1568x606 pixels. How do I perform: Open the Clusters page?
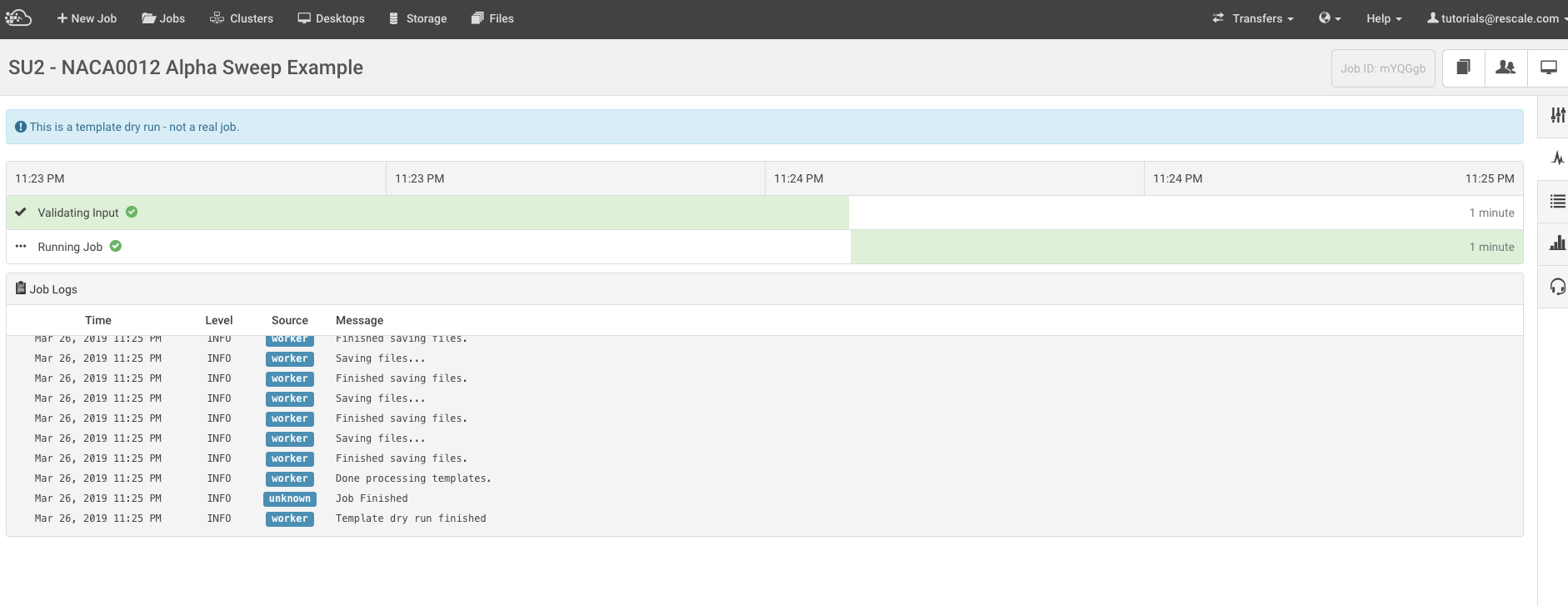(x=242, y=18)
